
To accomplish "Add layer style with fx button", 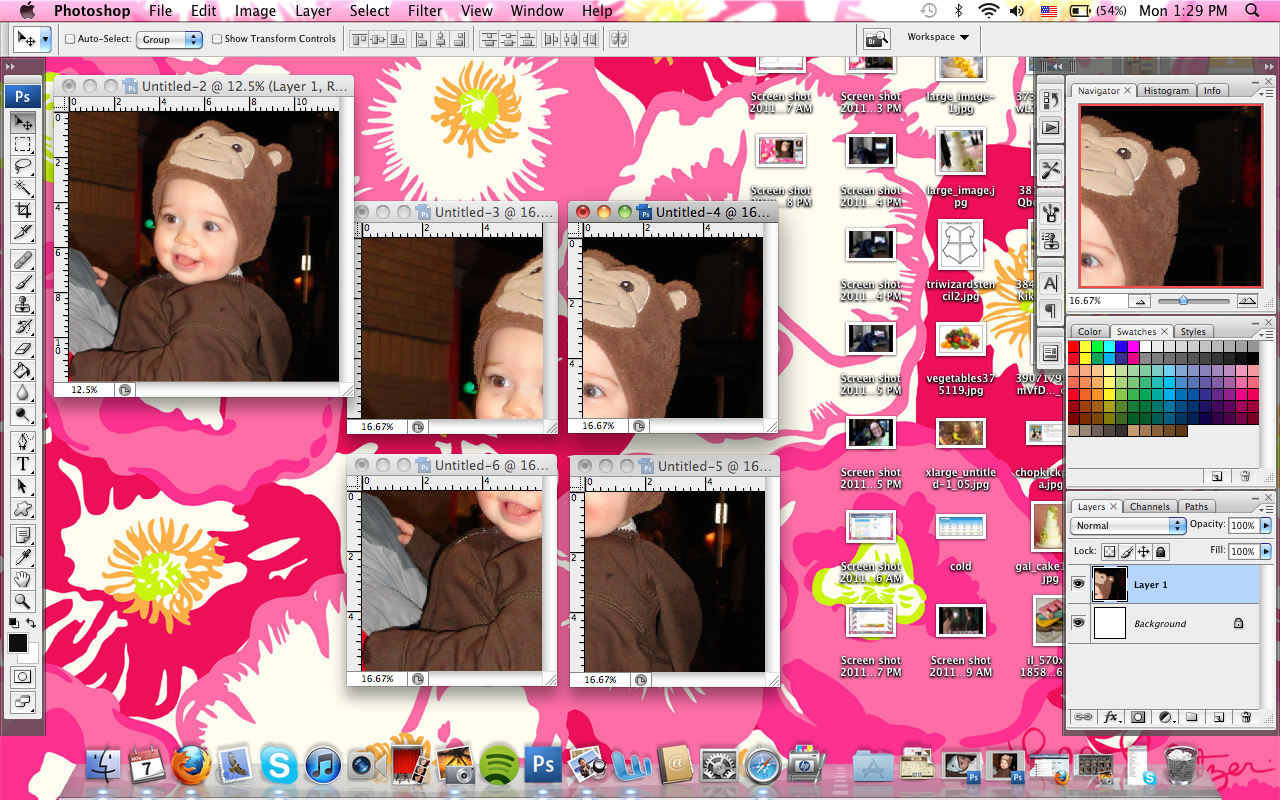I will [x=1111, y=716].
